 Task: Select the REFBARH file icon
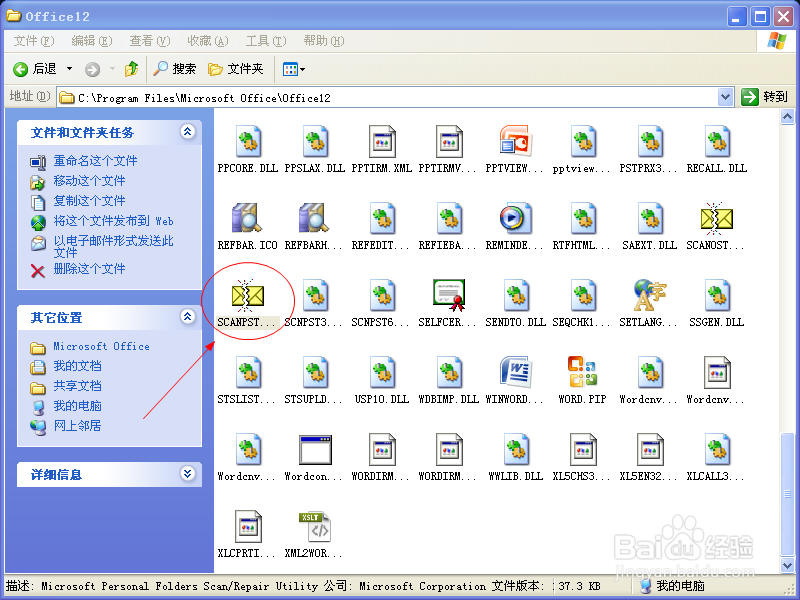(x=314, y=218)
